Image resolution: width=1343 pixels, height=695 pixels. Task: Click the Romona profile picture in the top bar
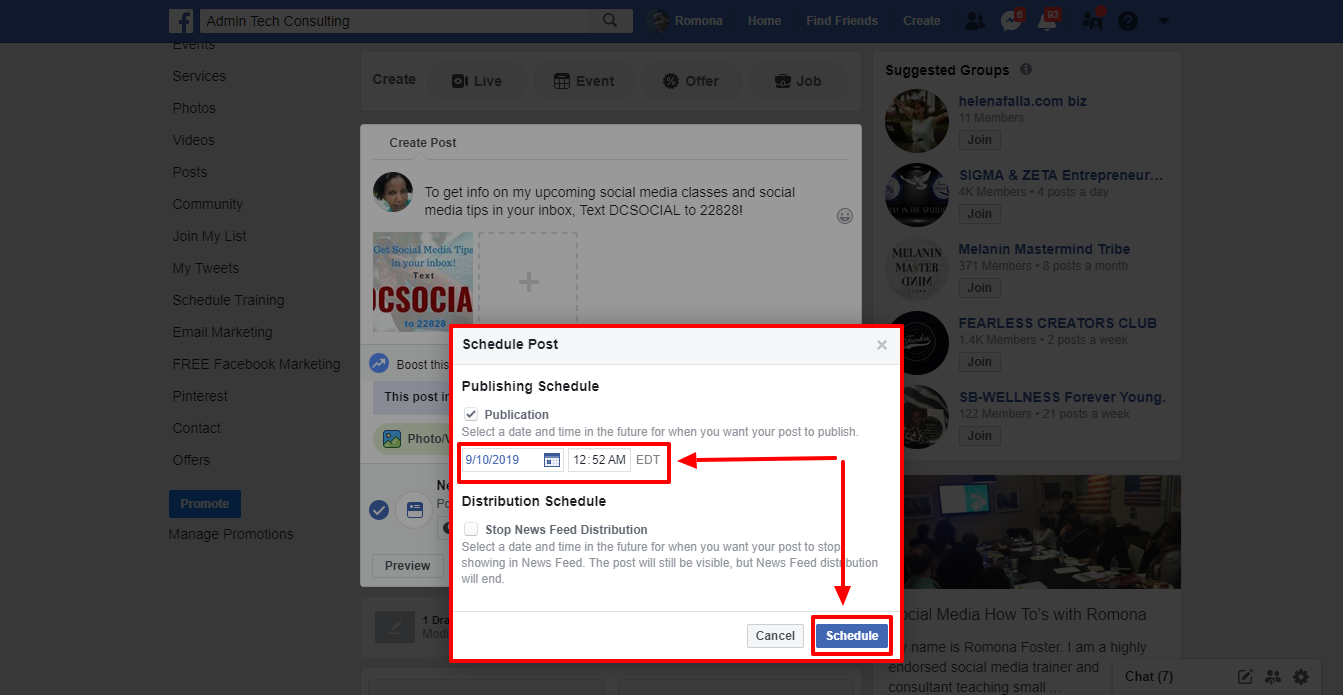point(659,21)
